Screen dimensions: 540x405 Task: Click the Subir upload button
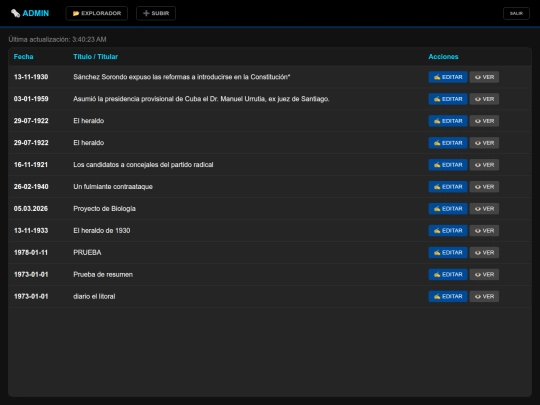pos(156,13)
